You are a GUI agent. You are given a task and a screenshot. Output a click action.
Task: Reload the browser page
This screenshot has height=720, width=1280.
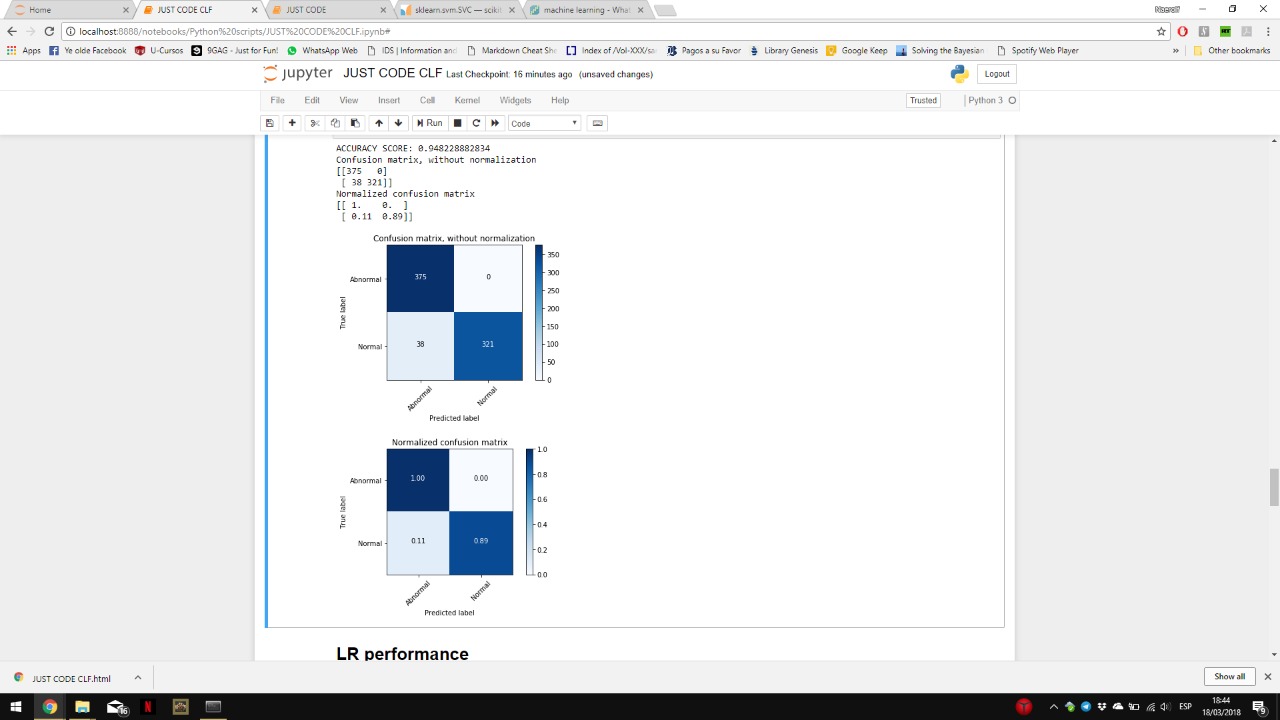[49, 31]
